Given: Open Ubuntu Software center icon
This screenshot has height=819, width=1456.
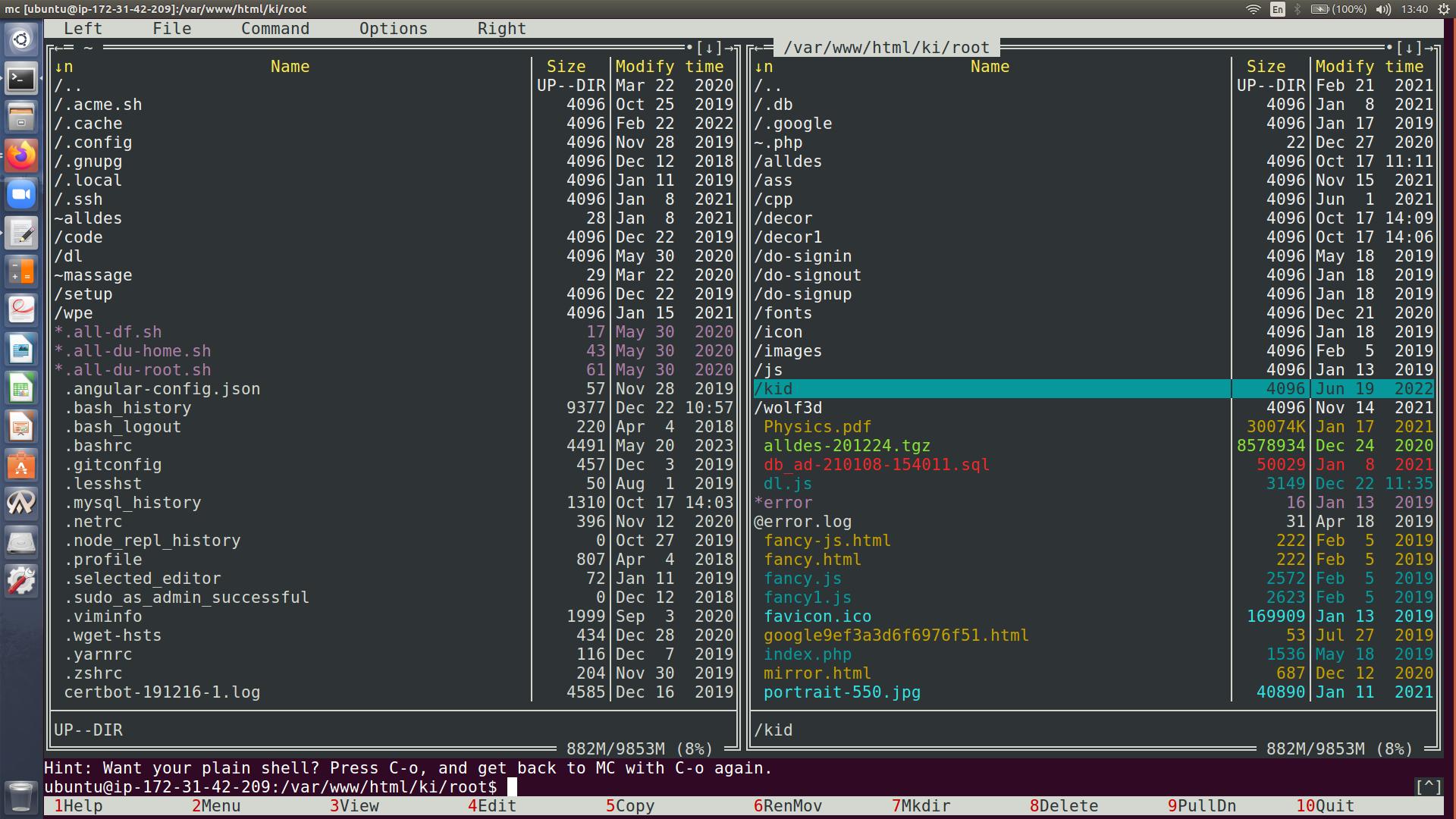Looking at the screenshot, I should 21,466.
